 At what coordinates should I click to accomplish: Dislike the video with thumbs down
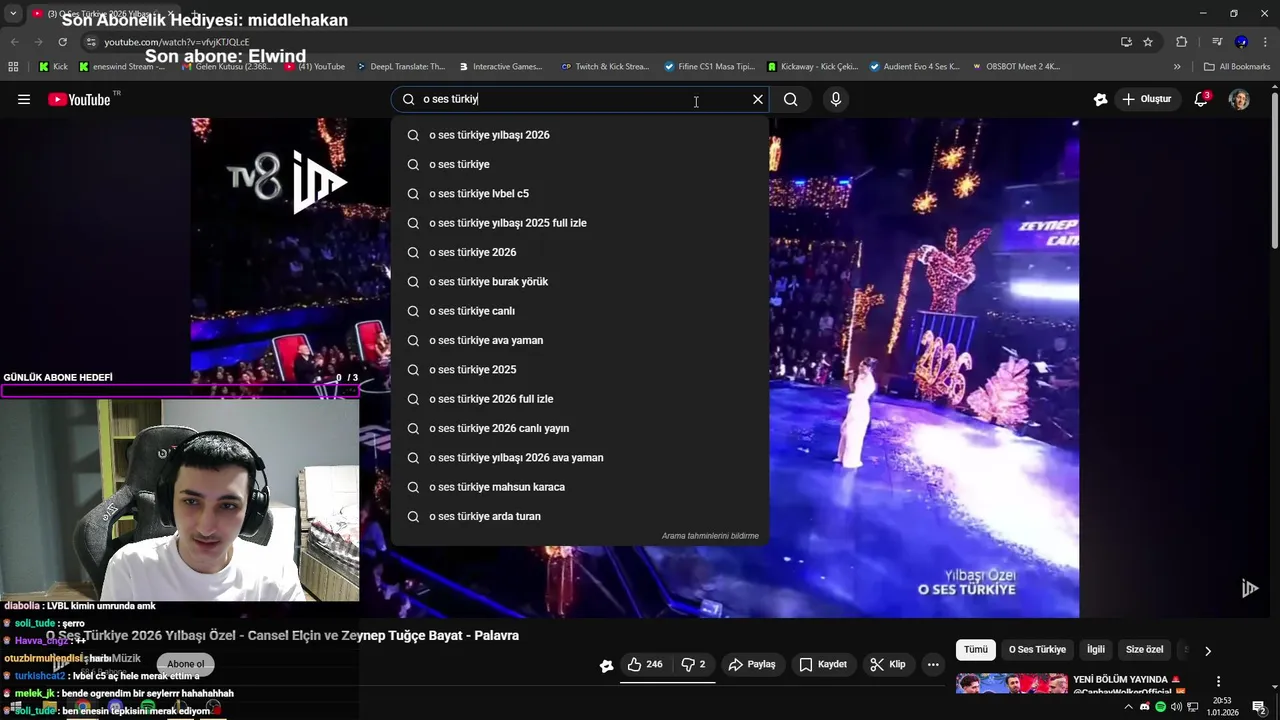(694, 664)
